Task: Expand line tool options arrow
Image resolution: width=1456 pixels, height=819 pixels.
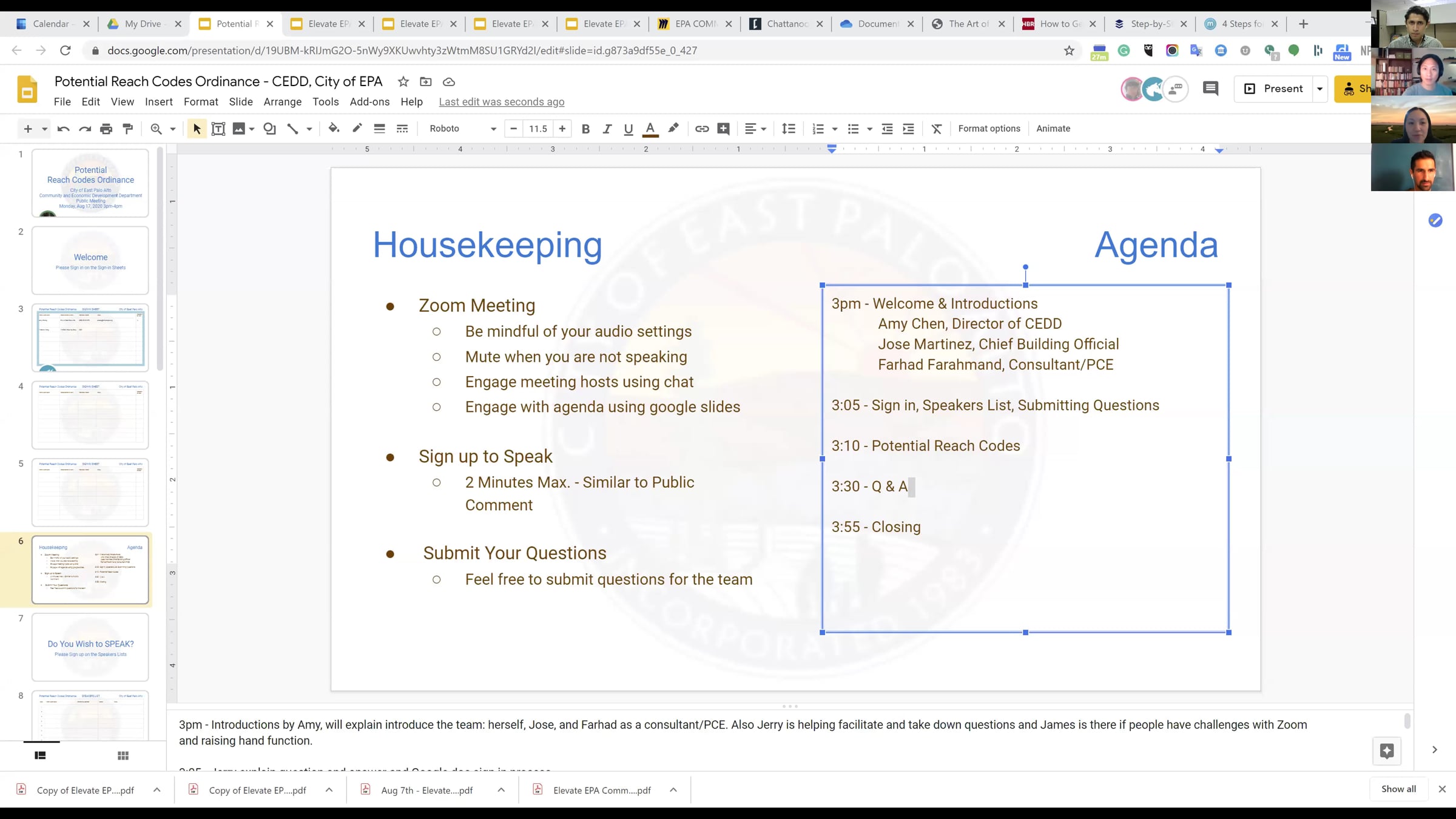Action: click(309, 129)
